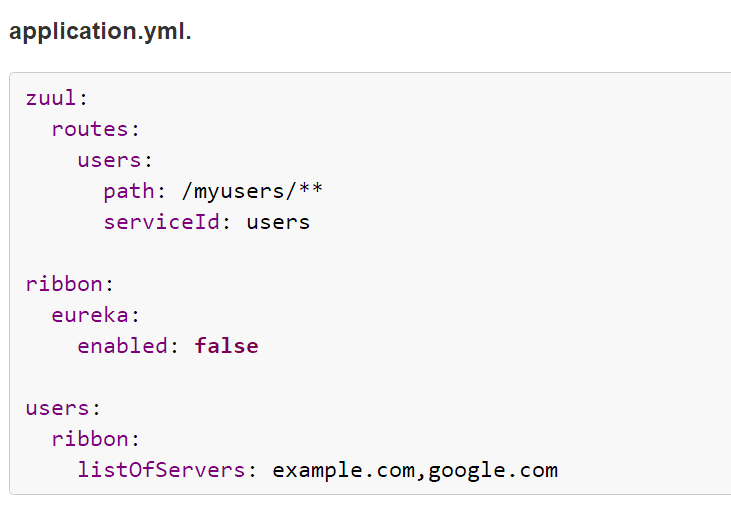Click the bold false value
This screenshot has width=731, height=505.
click(x=226, y=346)
